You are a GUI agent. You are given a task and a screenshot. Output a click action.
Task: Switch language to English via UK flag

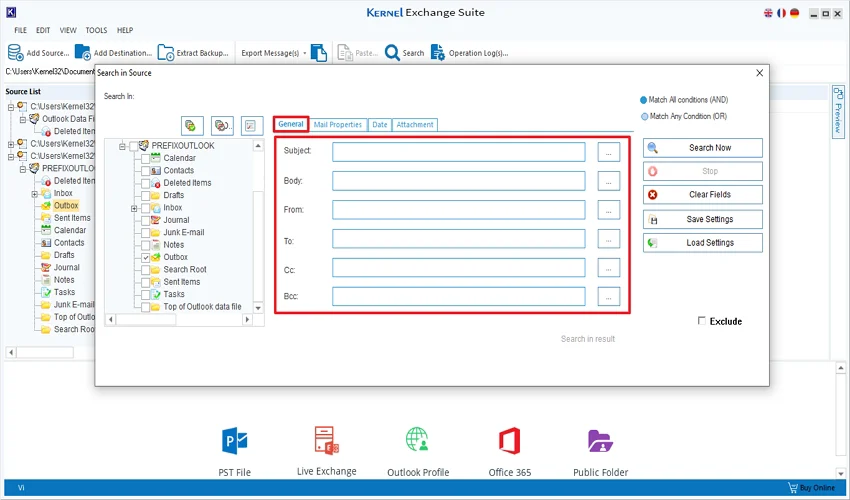point(768,13)
